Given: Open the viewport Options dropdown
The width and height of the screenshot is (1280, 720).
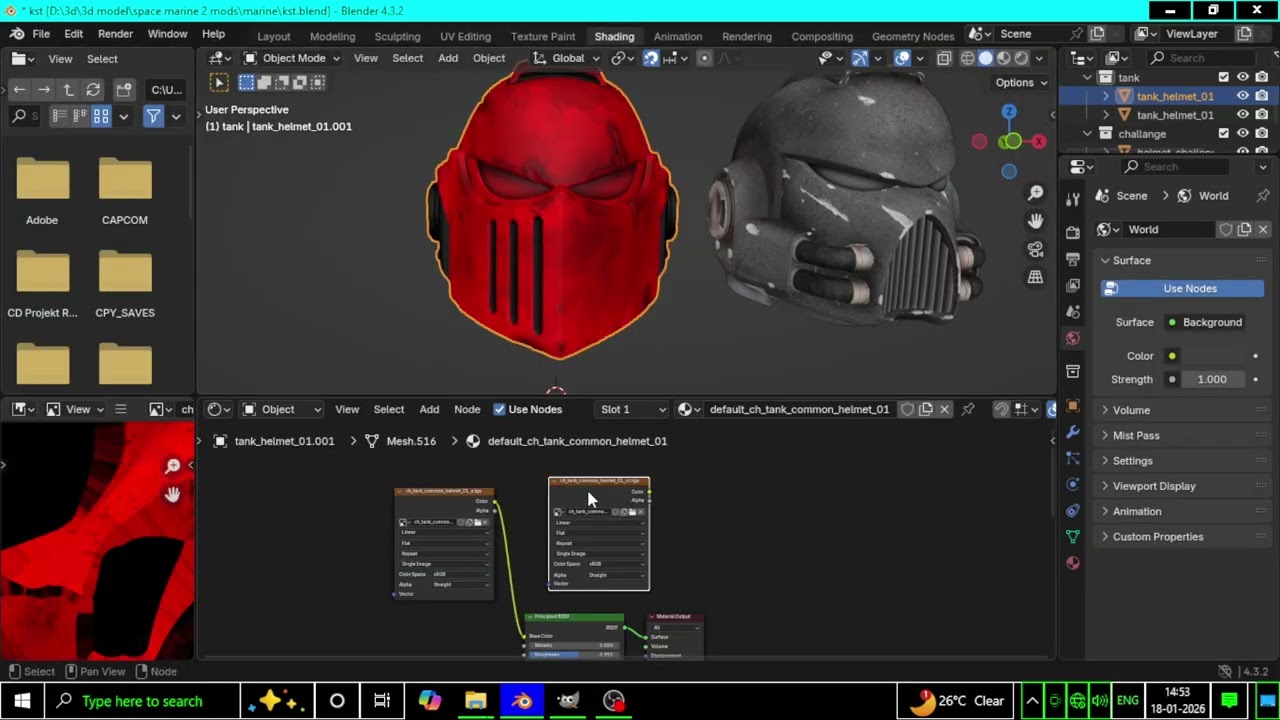Looking at the screenshot, I should 1021,83.
